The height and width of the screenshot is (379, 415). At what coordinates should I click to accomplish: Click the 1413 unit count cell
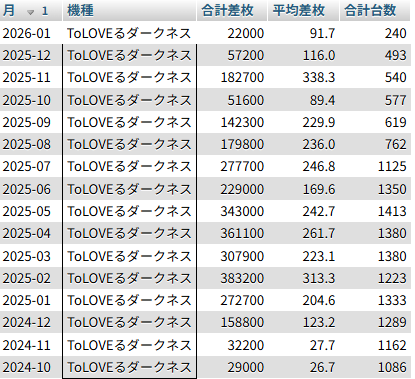(x=375, y=211)
